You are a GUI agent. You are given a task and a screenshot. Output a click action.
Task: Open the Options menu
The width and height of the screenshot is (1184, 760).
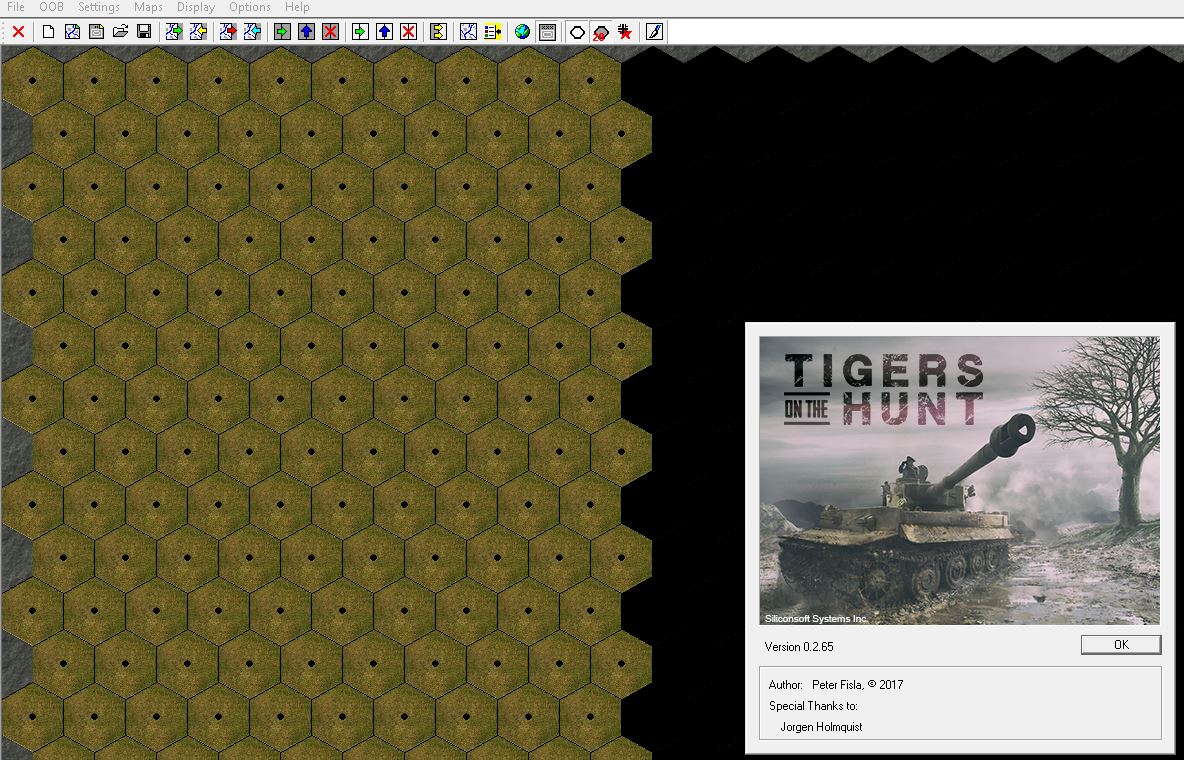click(x=250, y=7)
